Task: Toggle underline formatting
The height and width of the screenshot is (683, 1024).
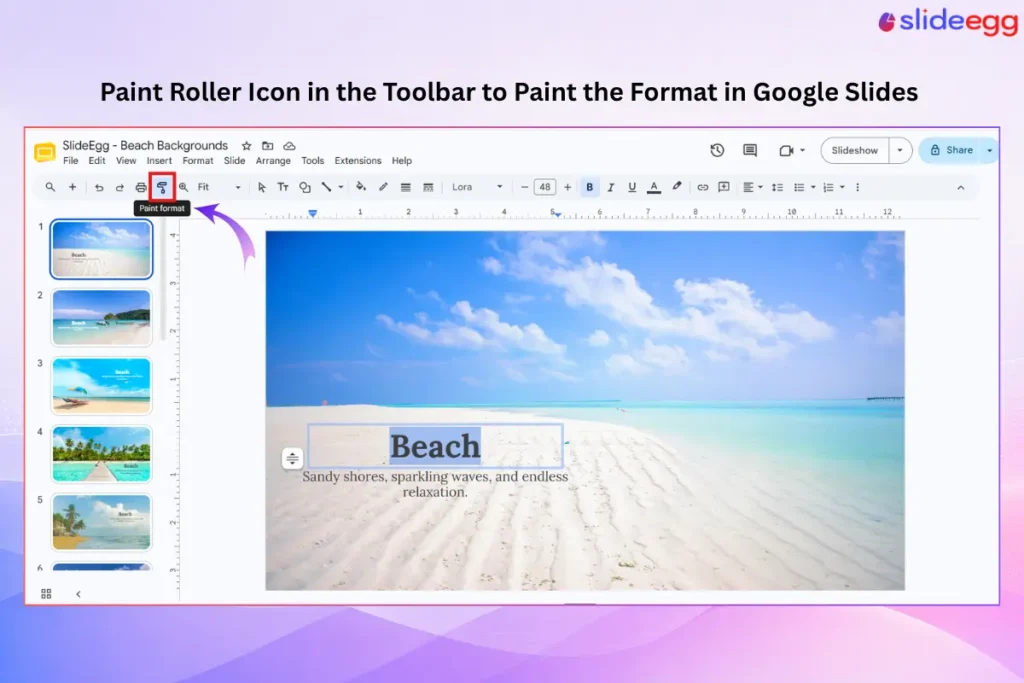Action: [632, 187]
